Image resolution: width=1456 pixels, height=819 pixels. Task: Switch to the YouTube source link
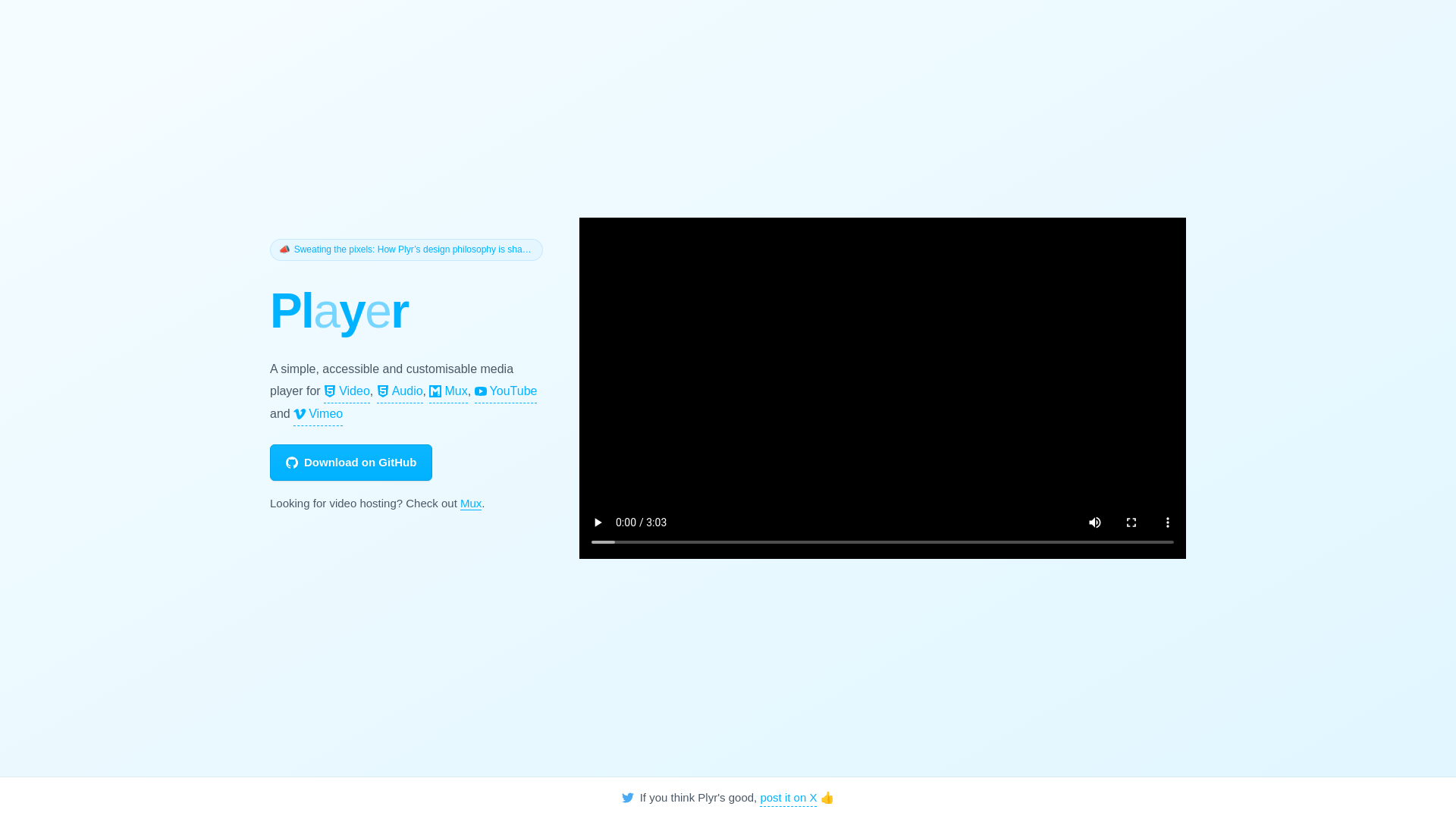click(x=506, y=391)
